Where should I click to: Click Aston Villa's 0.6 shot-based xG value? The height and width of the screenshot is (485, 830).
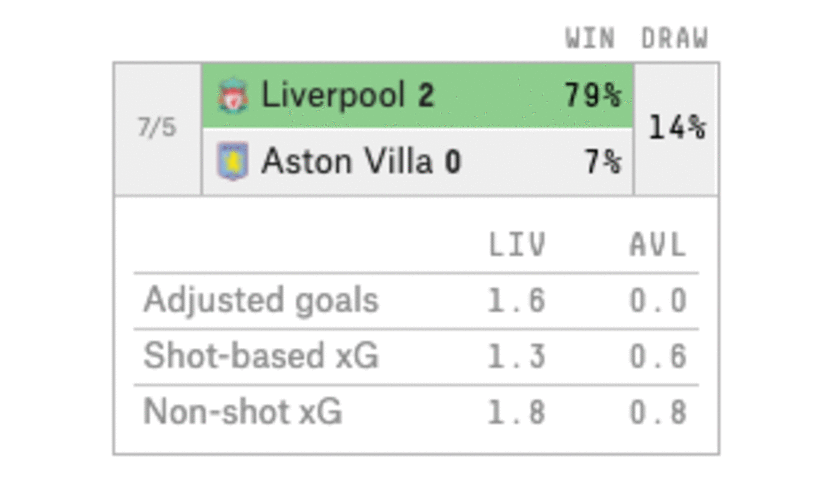point(658,356)
